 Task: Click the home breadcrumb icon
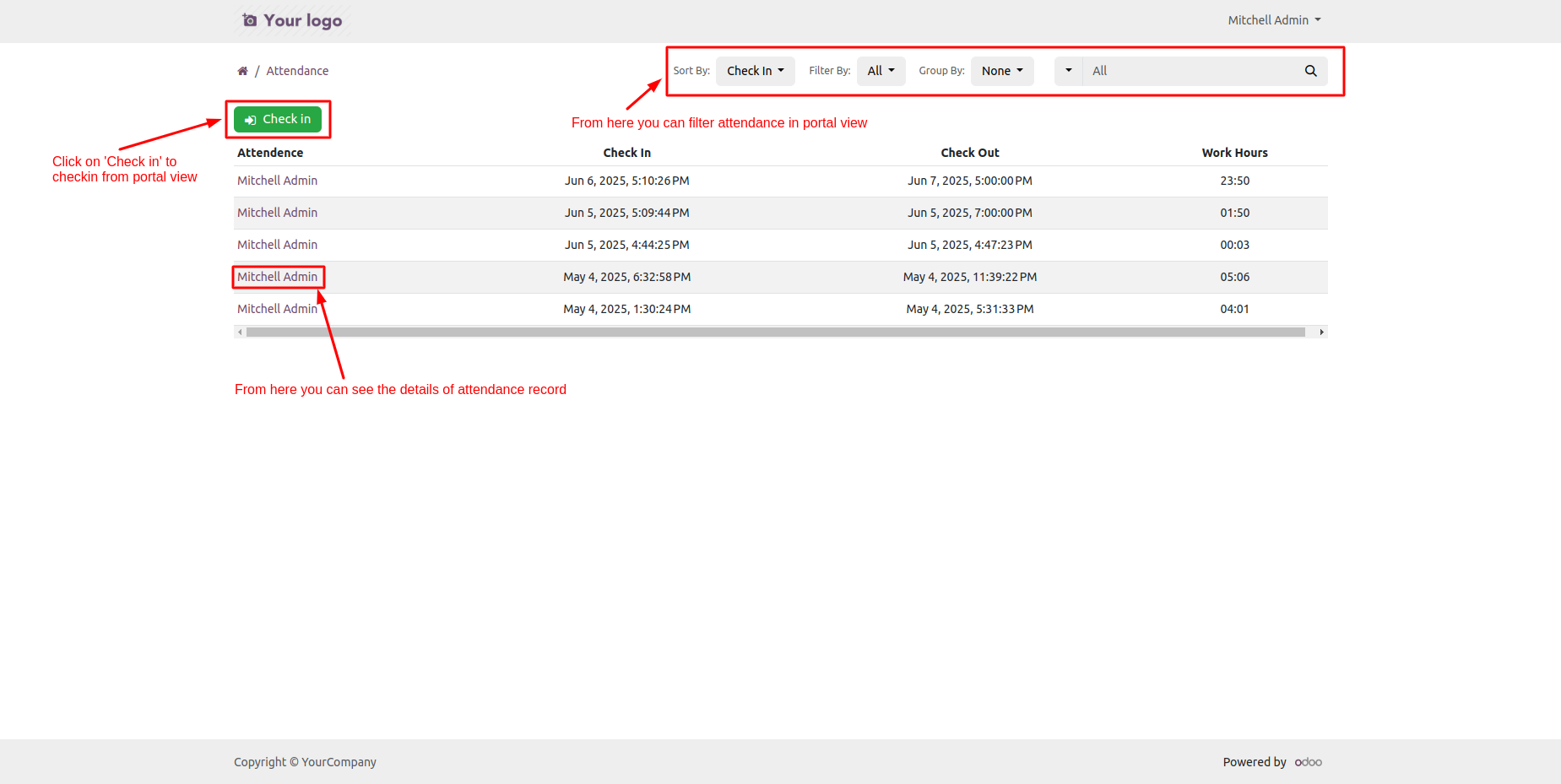[242, 71]
